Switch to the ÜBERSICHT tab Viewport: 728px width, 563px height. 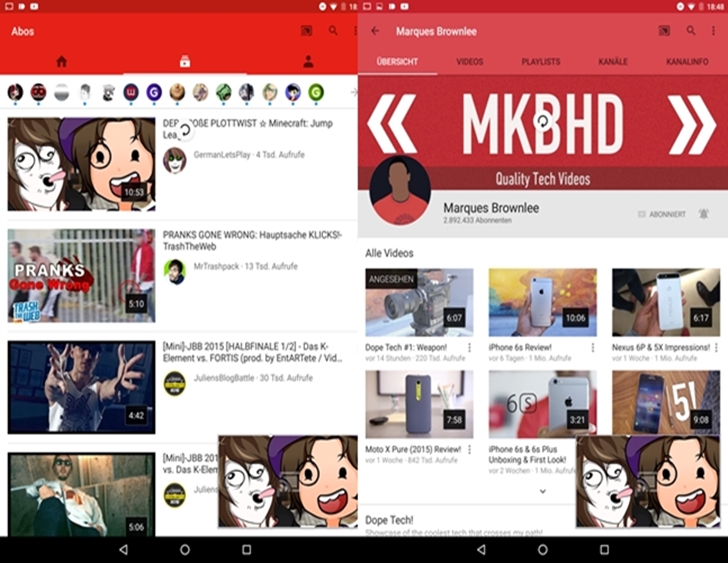397,61
